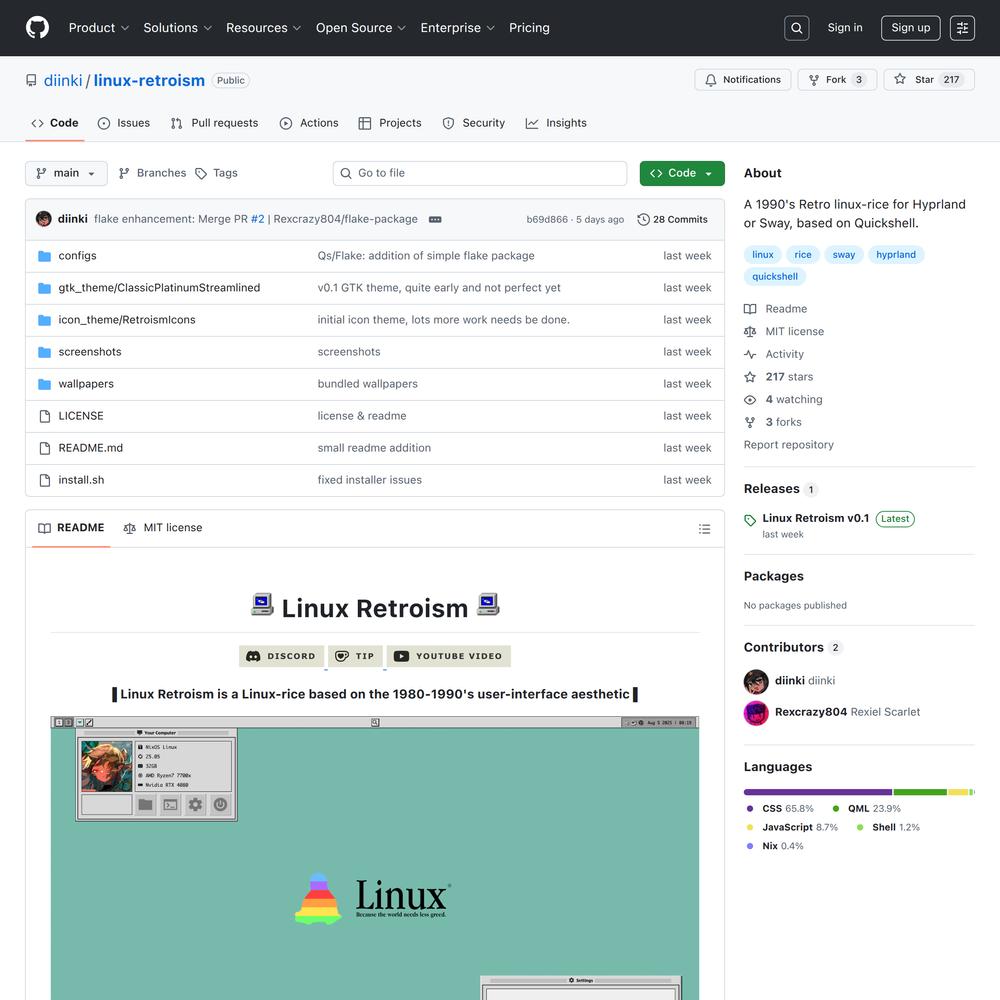Image resolution: width=1000 pixels, height=1000 pixels.
Task: Star the linux-retroism repository
Action: click(929, 80)
